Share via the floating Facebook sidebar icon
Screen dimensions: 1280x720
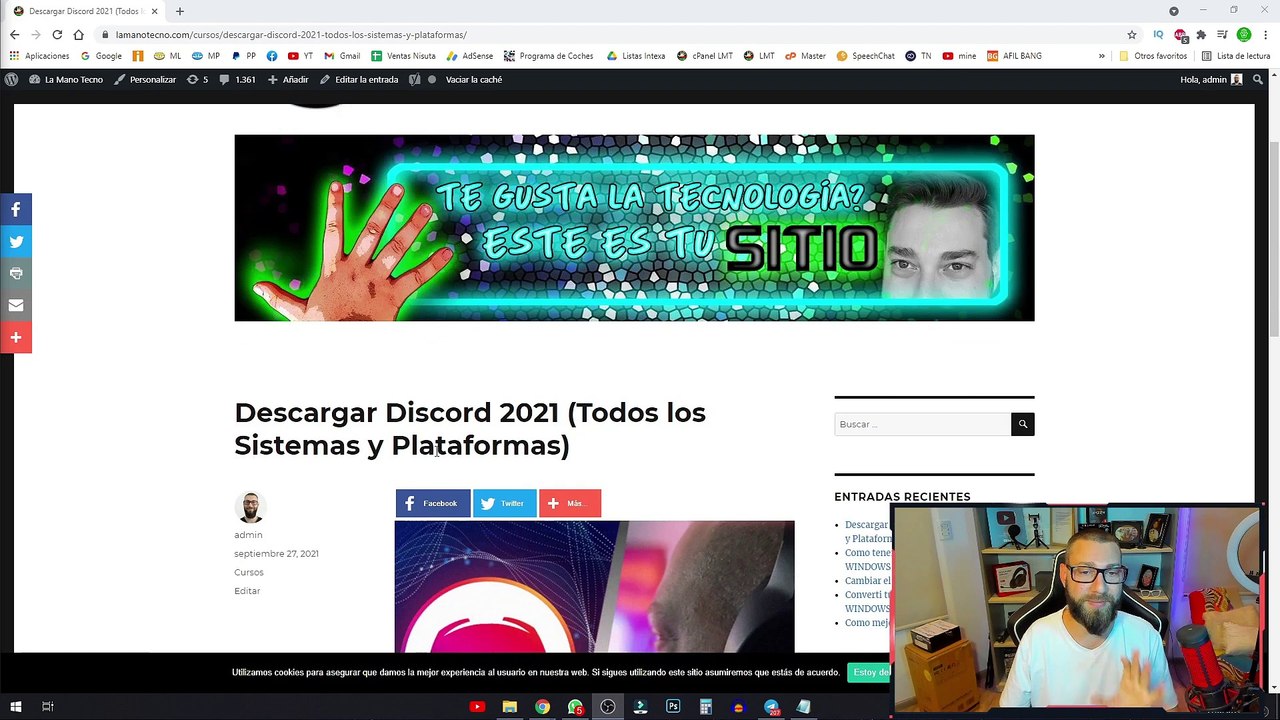(16, 210)
